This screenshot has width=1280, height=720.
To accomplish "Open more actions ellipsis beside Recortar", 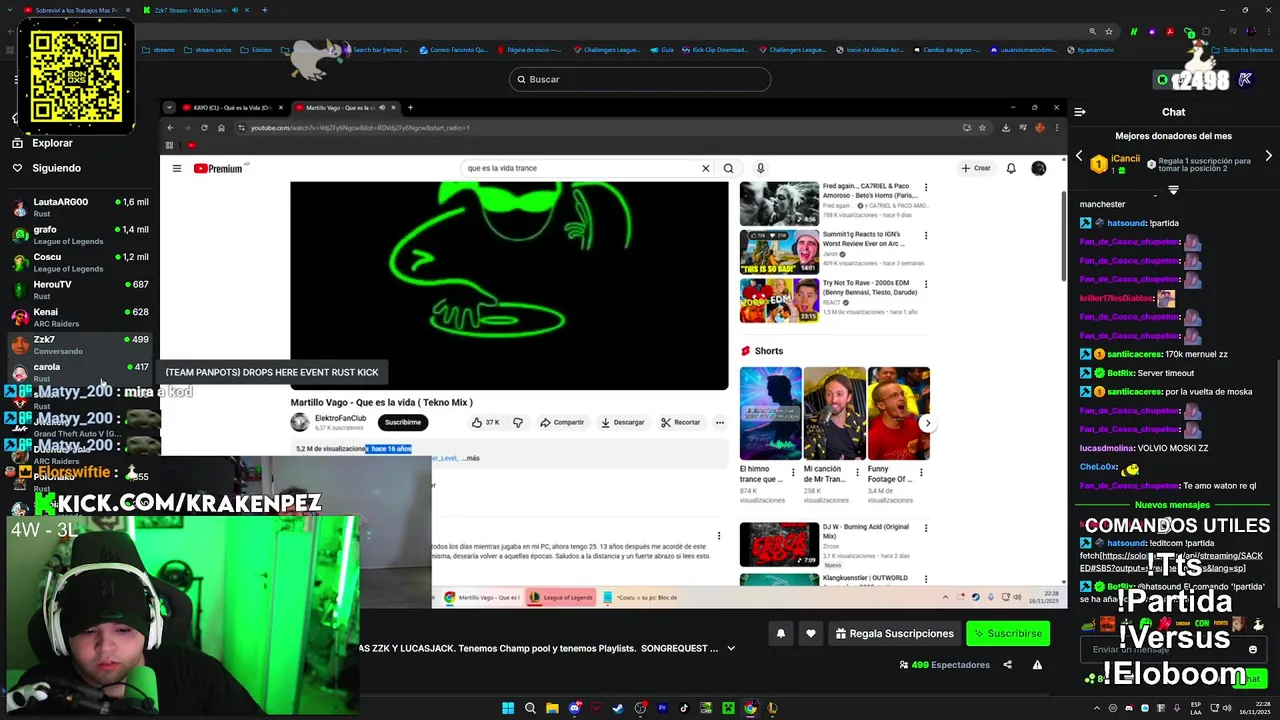I will coord(719,422).
